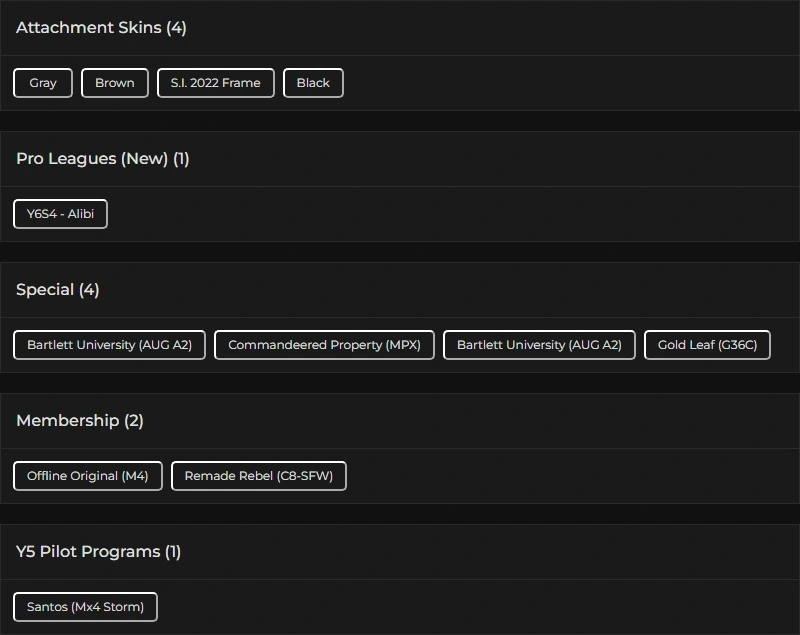
Task: Select the Gray attachment skin tag
Action: (x=43, y=83)
